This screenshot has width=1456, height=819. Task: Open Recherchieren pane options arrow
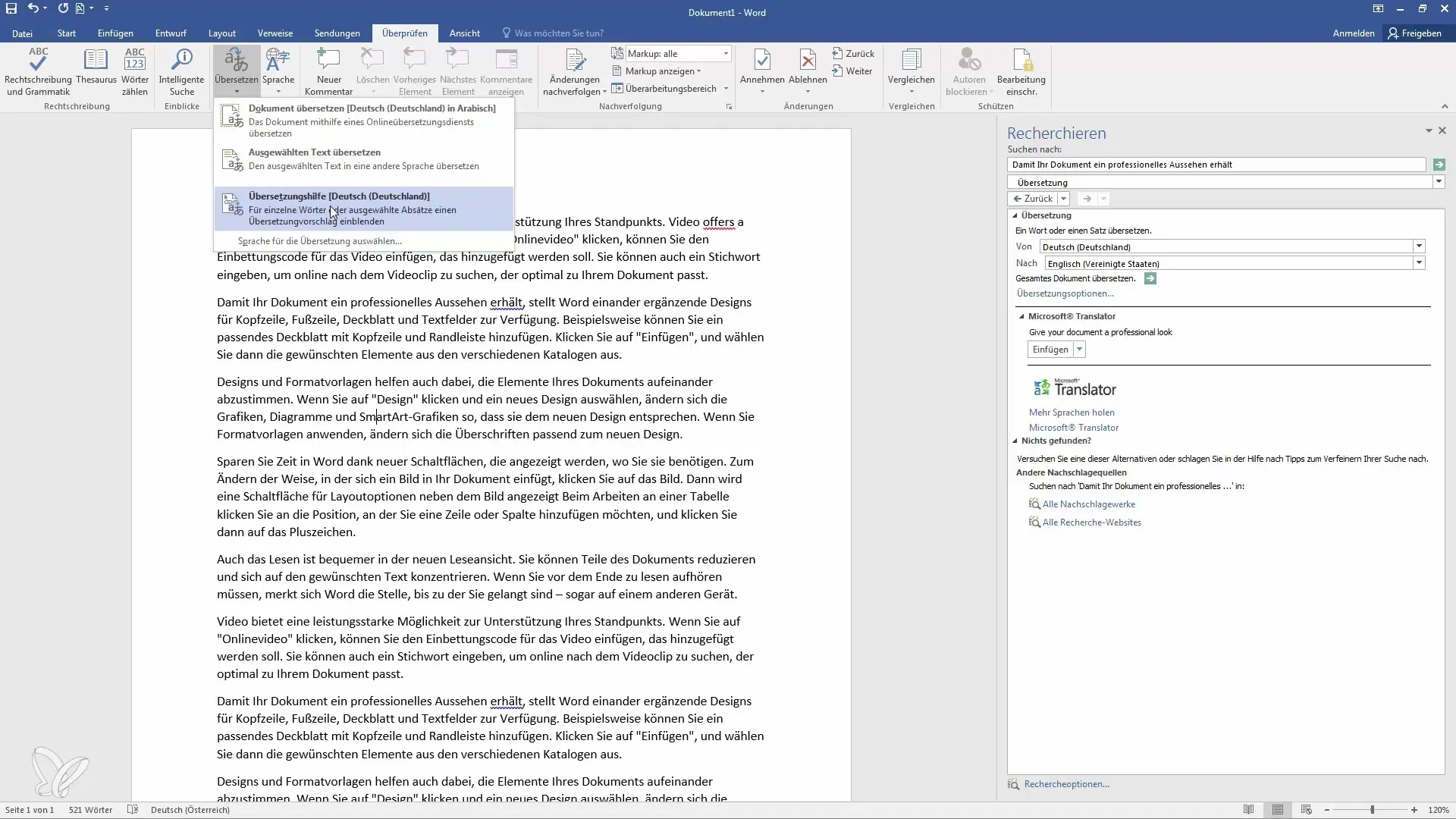click(x=1429, y=131)
